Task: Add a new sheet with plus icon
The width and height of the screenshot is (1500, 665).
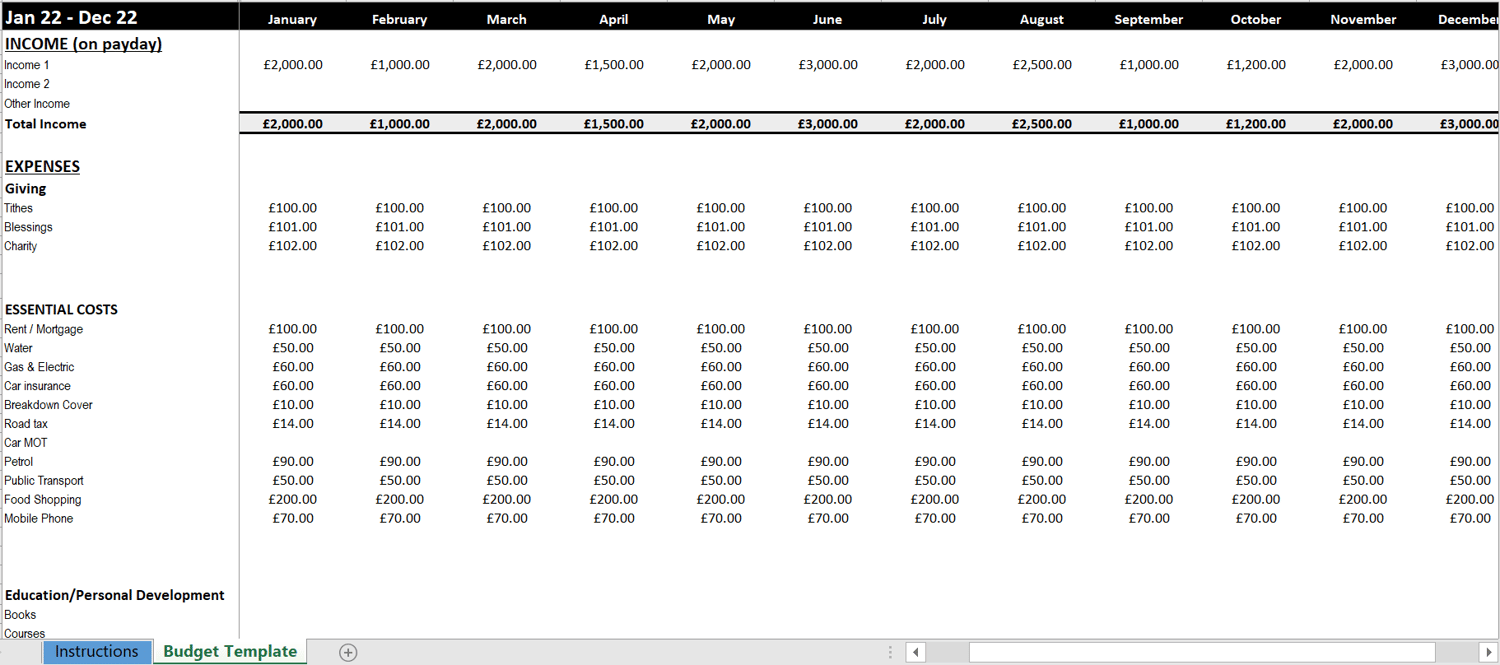Action: click(x=348, y=652)
